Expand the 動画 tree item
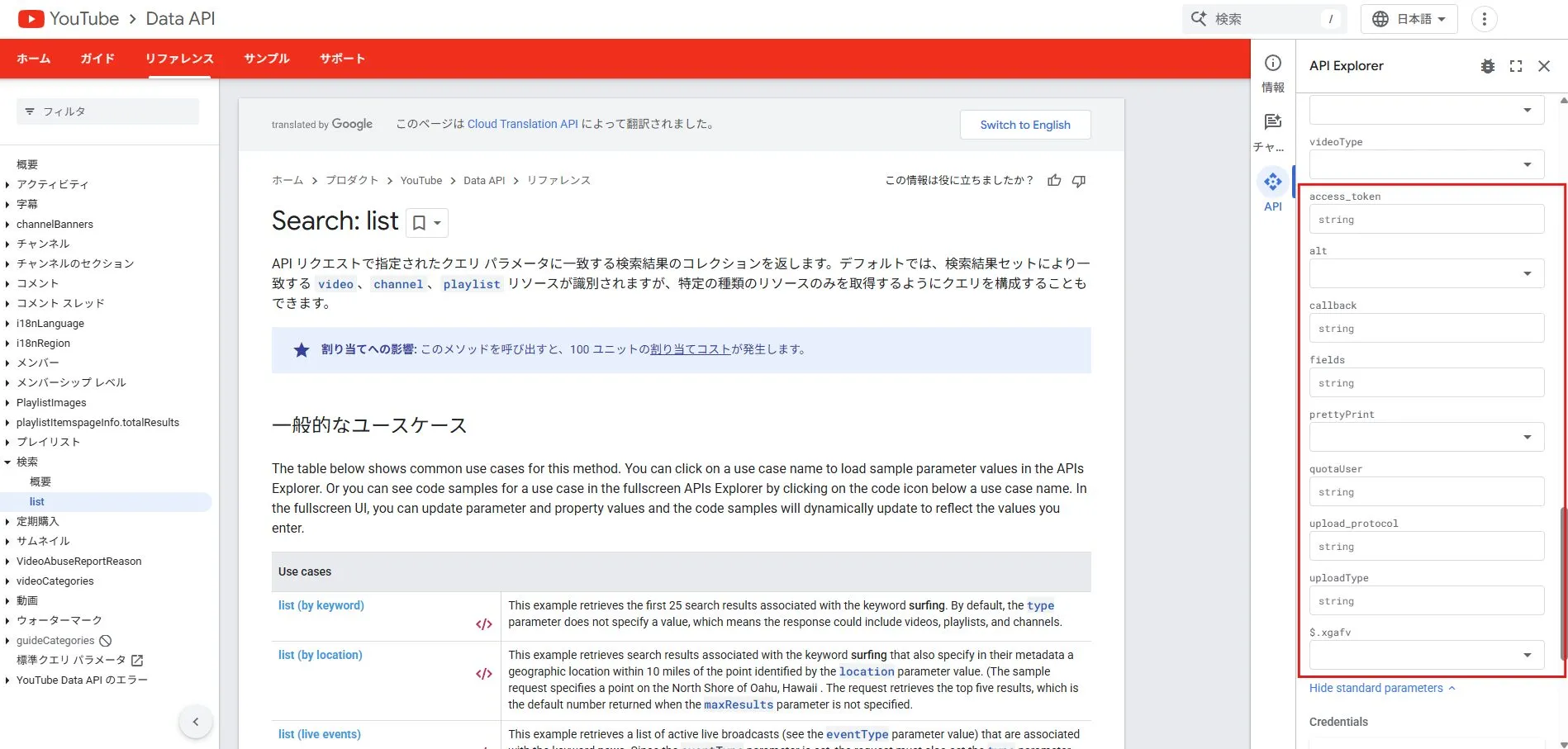 [x=7, y=600]
